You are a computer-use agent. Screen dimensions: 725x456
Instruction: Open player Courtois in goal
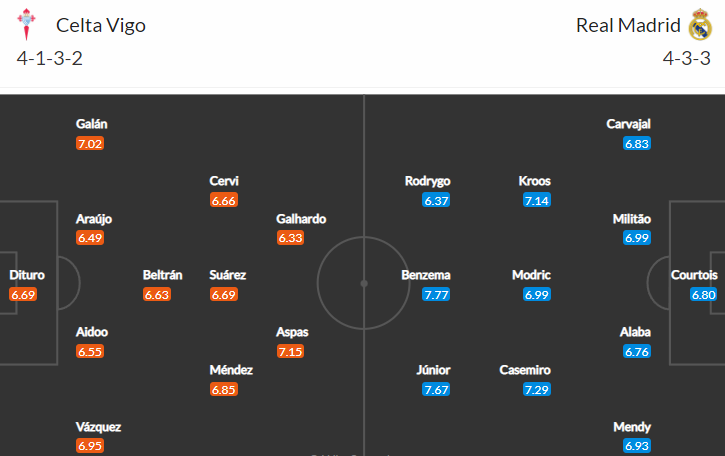click(694, 275)
